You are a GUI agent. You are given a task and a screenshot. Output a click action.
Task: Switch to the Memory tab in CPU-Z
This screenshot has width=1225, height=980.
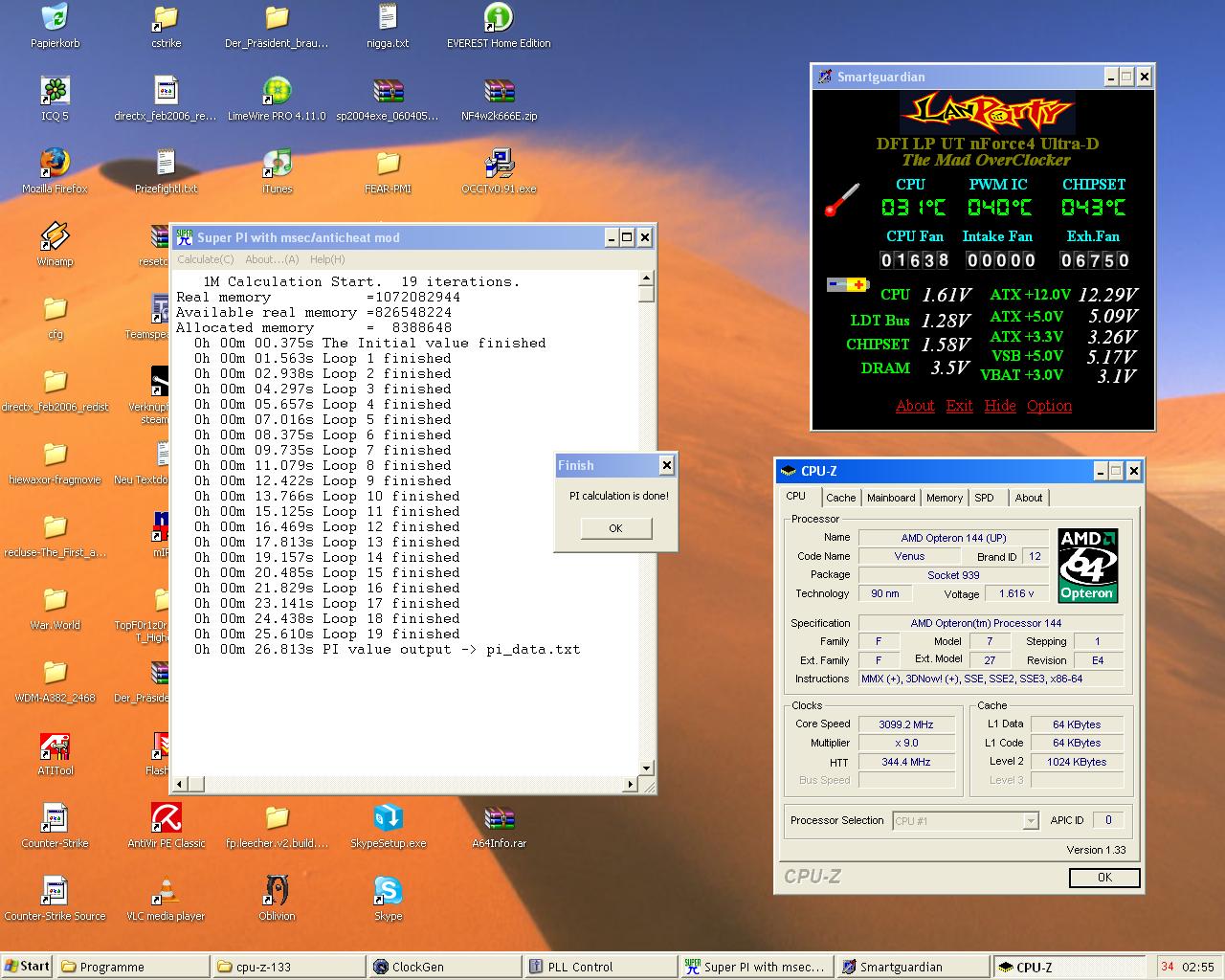click(x=944, y=498)
